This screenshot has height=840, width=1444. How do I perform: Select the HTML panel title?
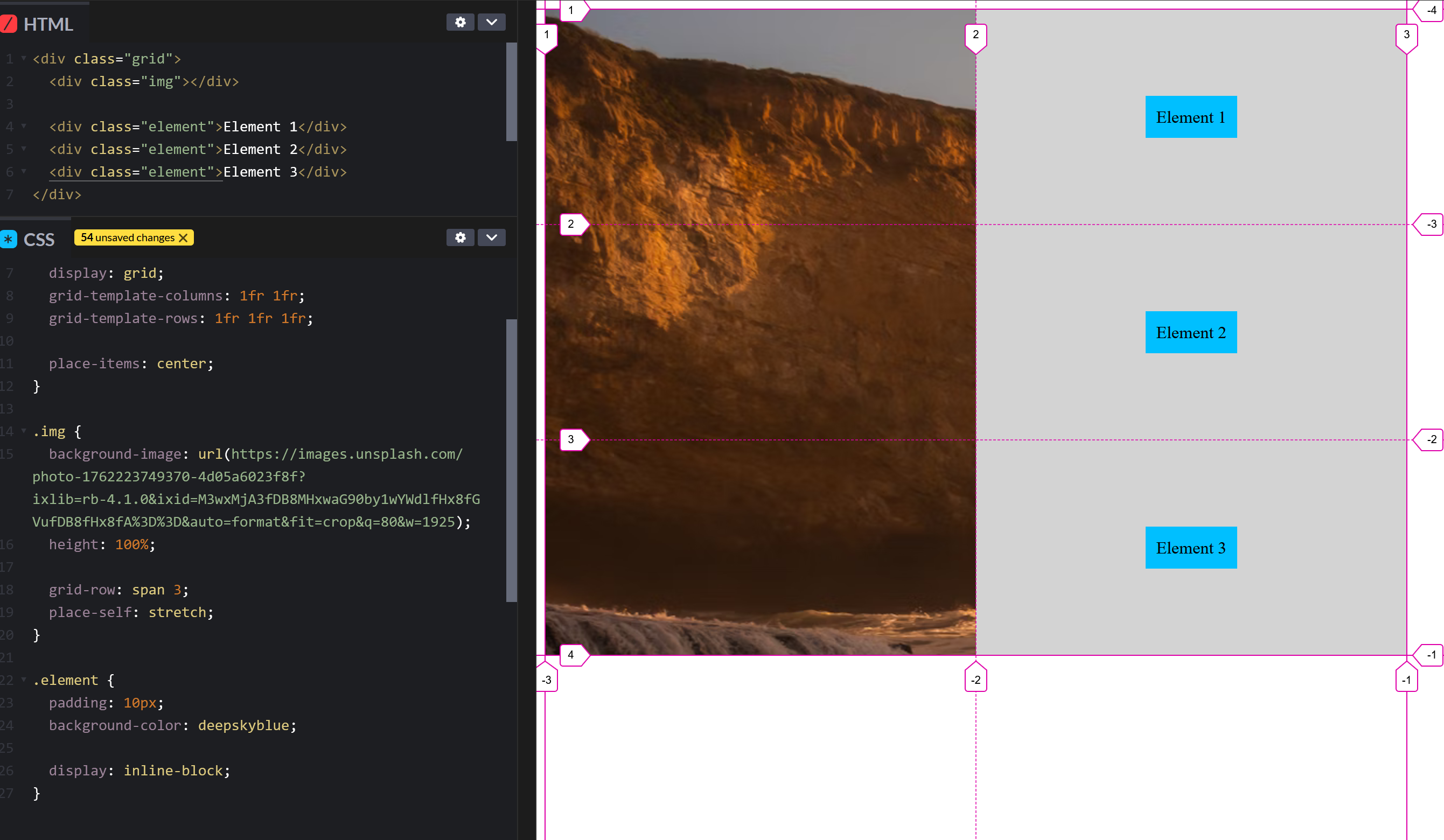pos(48,25)
